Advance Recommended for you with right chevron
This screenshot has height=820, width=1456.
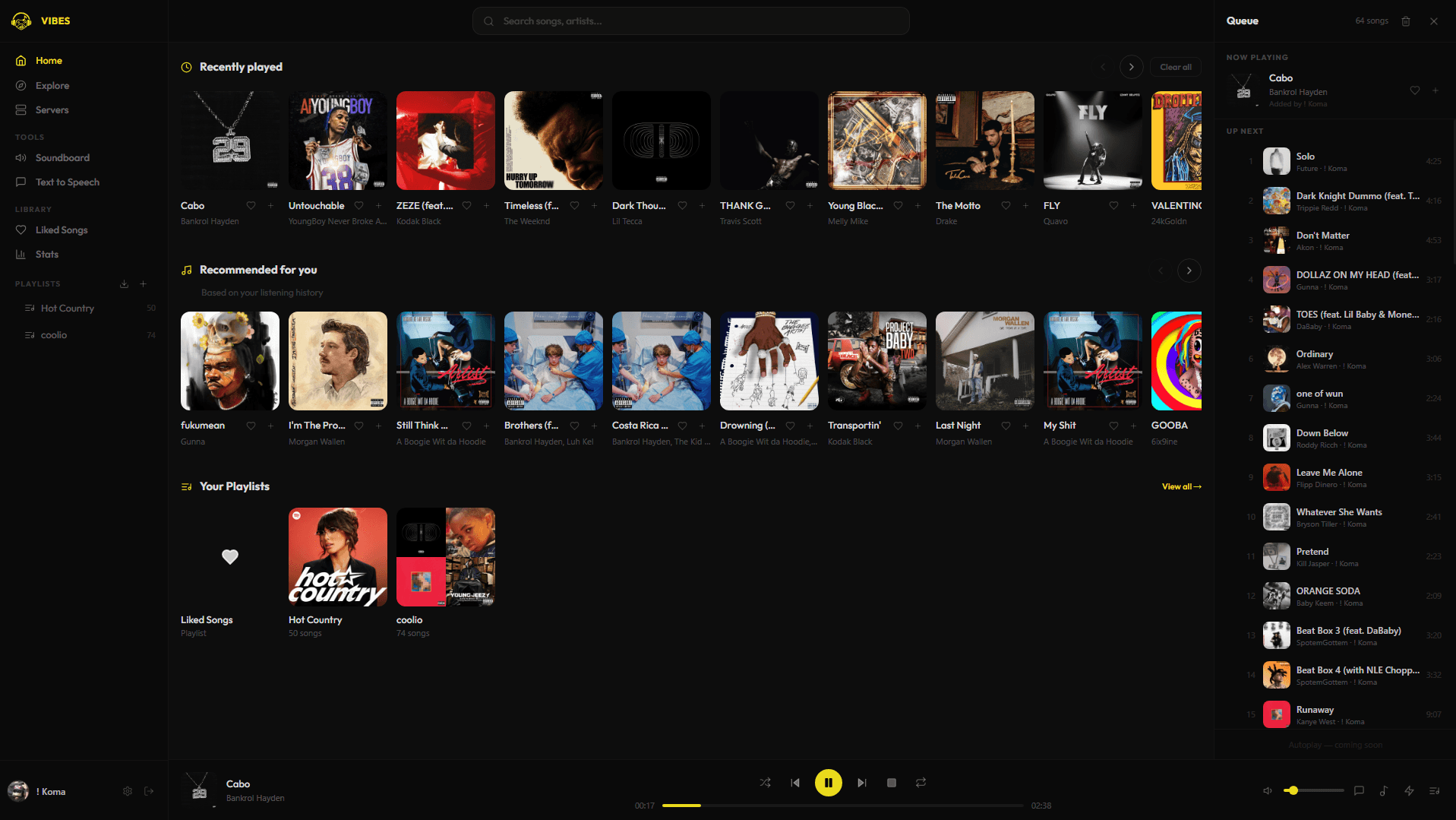click(1189, 270)
